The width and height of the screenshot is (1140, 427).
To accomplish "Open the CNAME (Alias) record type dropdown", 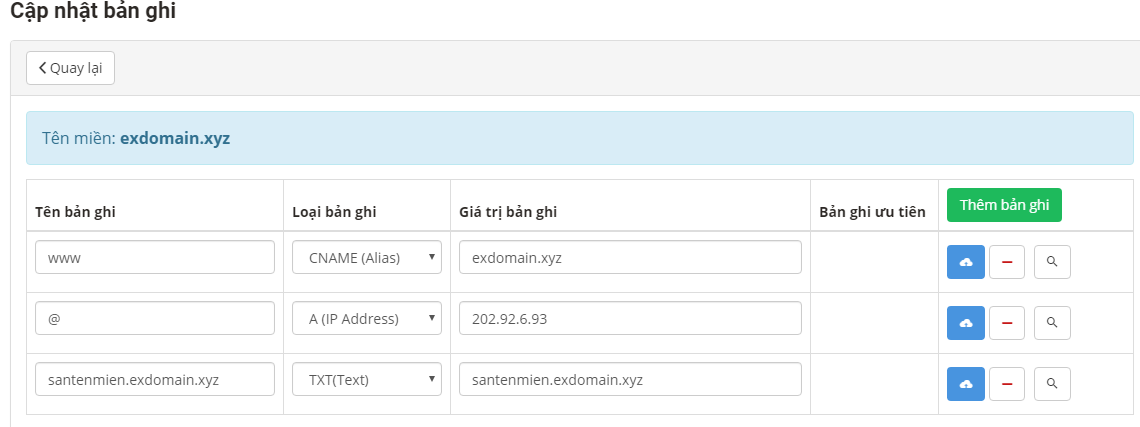I will tap(367, 258).
